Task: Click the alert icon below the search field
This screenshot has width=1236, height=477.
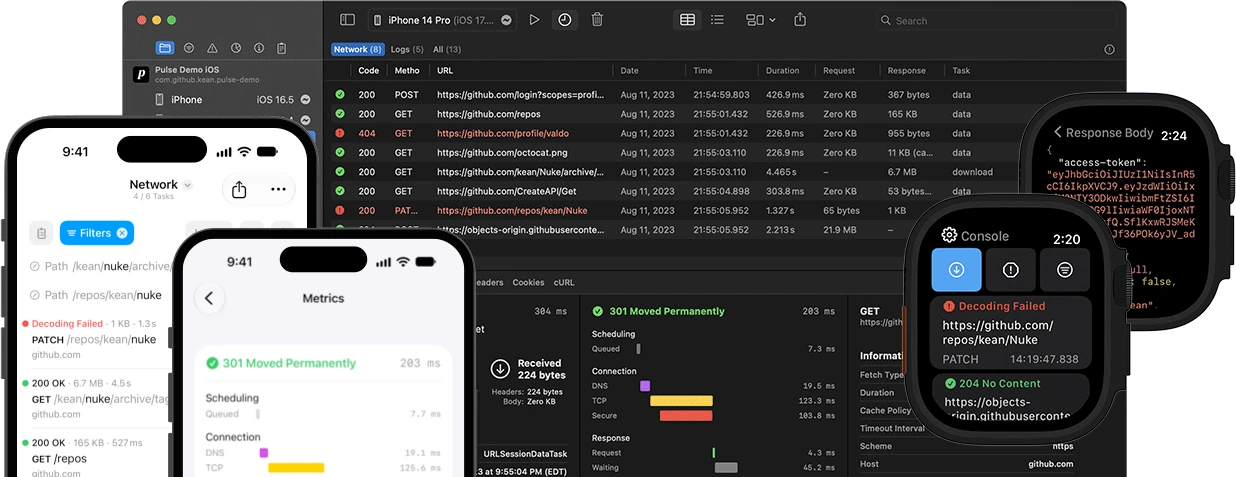Action: tap(1109, 49)
